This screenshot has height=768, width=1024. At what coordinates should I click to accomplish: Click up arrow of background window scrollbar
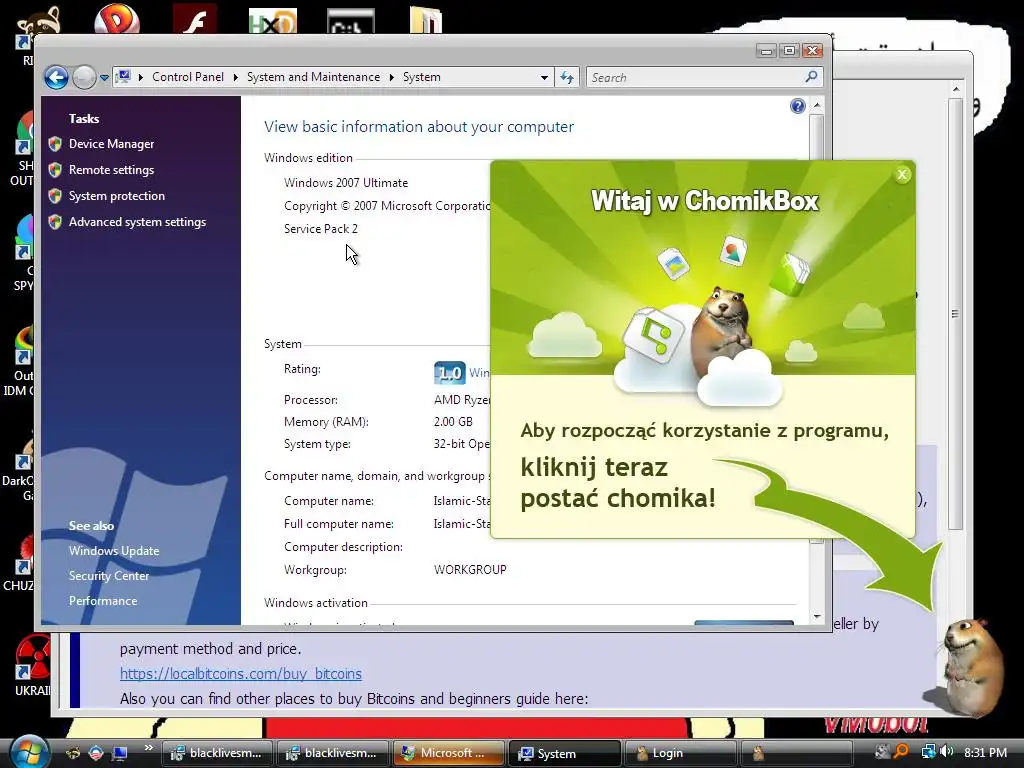tap(955, 89)
